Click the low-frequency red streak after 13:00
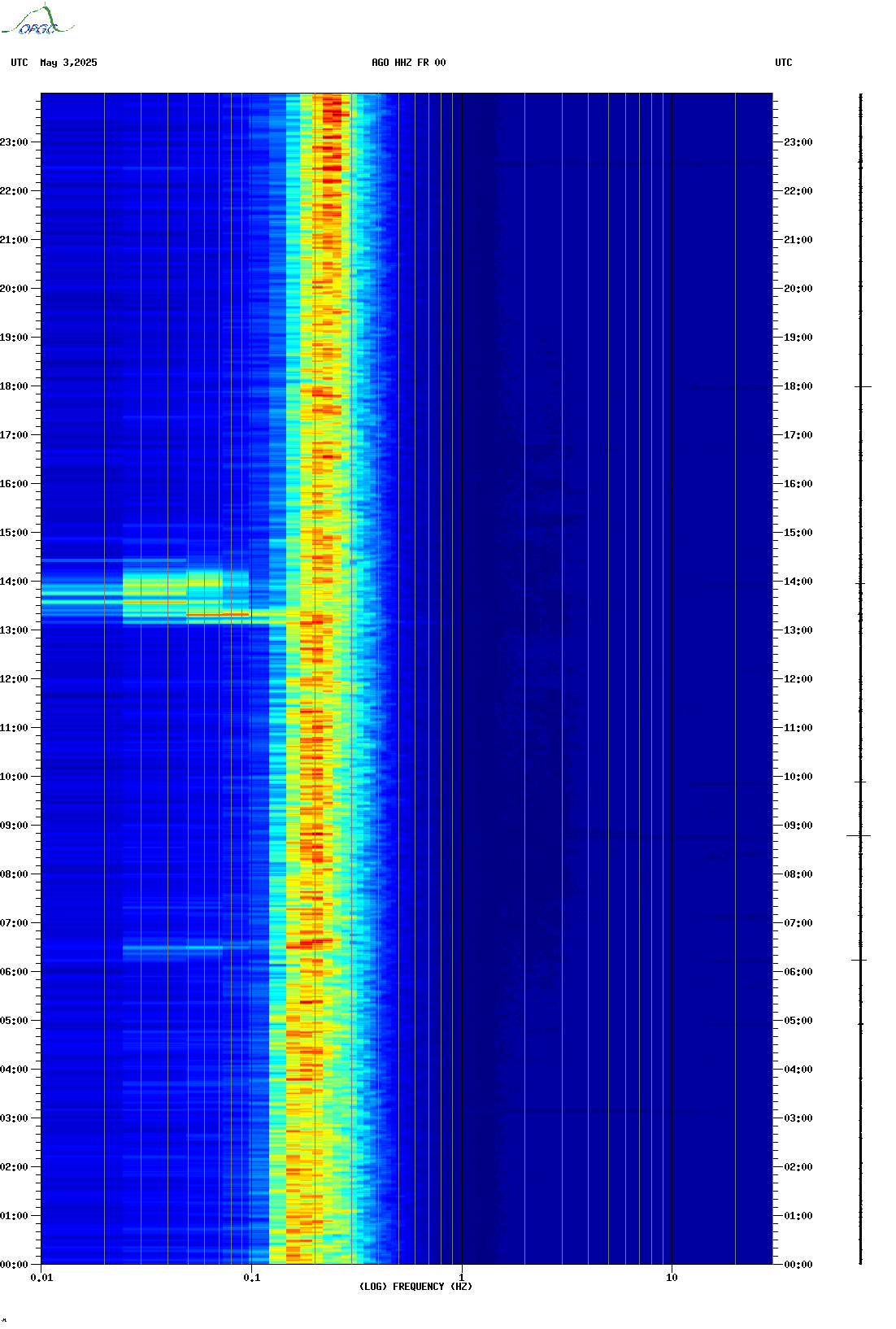 point(218,614)
